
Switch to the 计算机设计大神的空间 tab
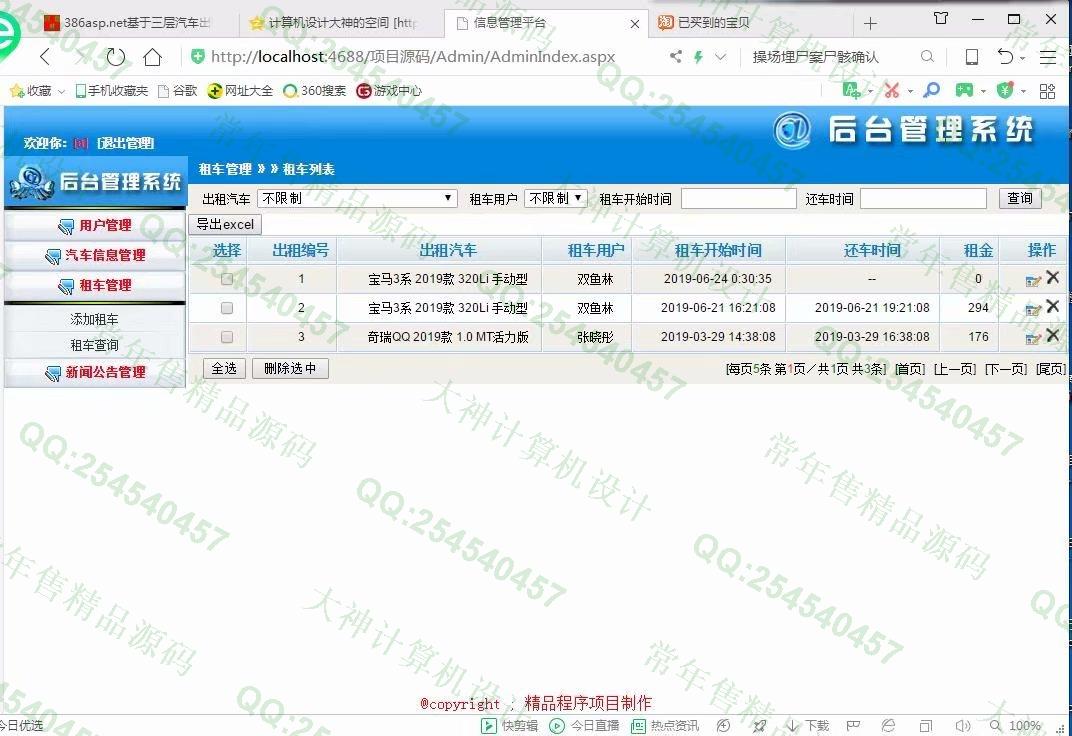340,23
